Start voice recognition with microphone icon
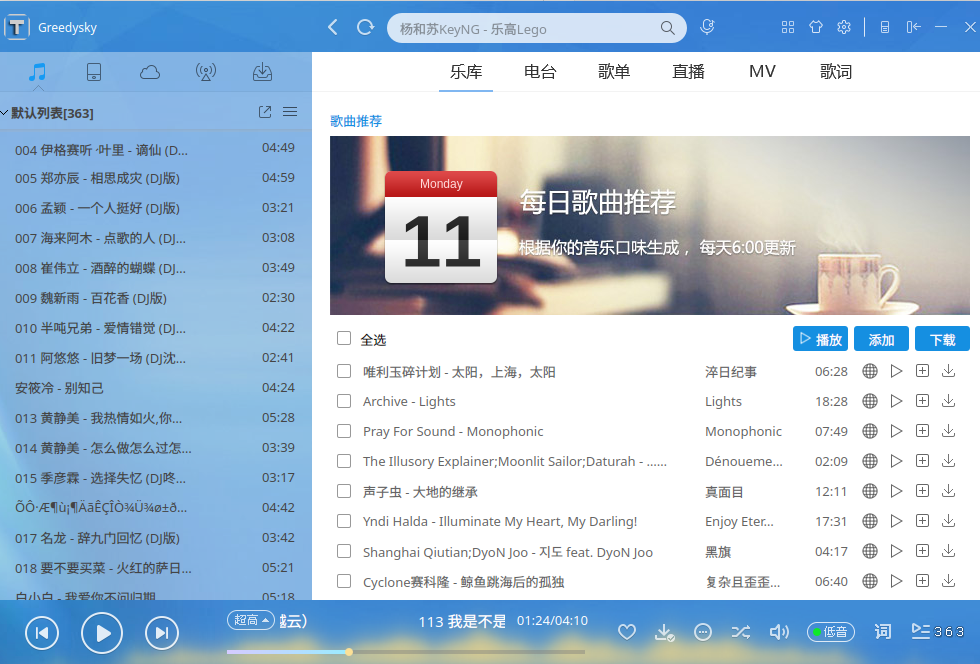Image resolution: width=980 pixels, height=664 pixels. click(x=707, y=27)
